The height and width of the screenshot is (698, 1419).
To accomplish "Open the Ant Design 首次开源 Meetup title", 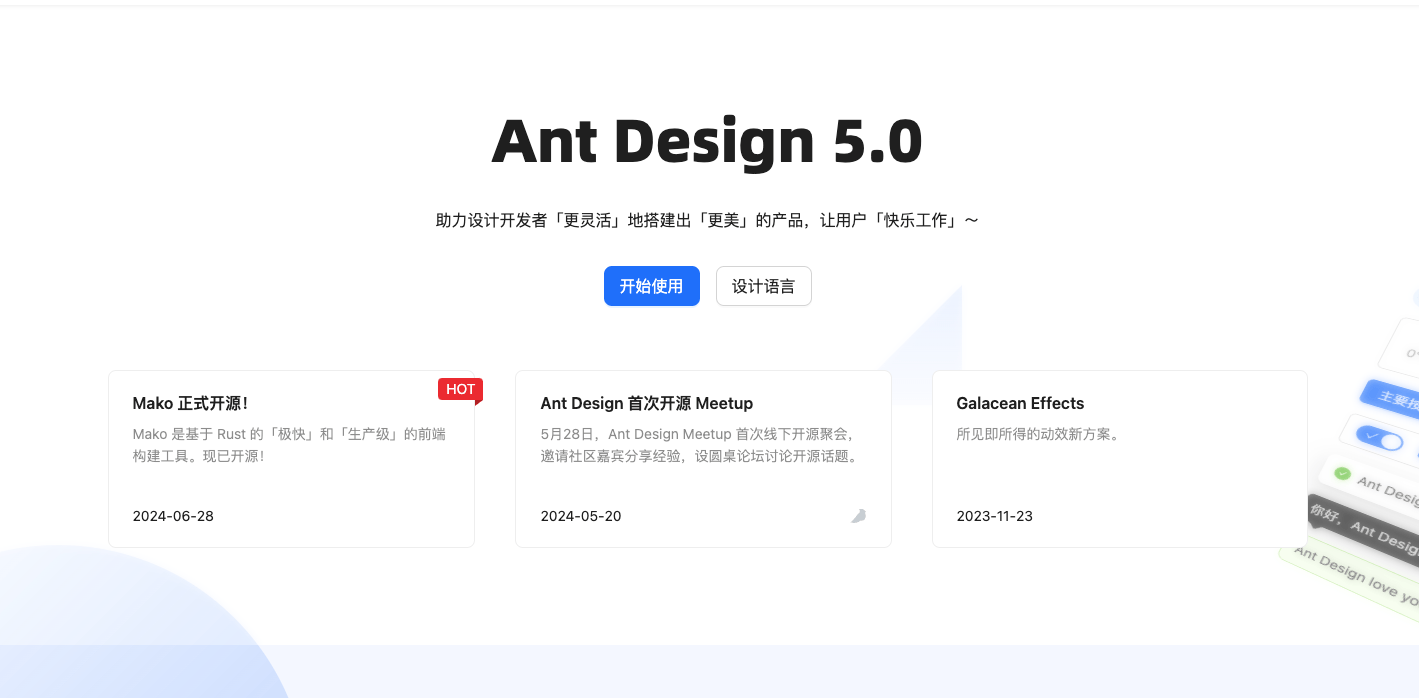I will click(x=647, y=403).
